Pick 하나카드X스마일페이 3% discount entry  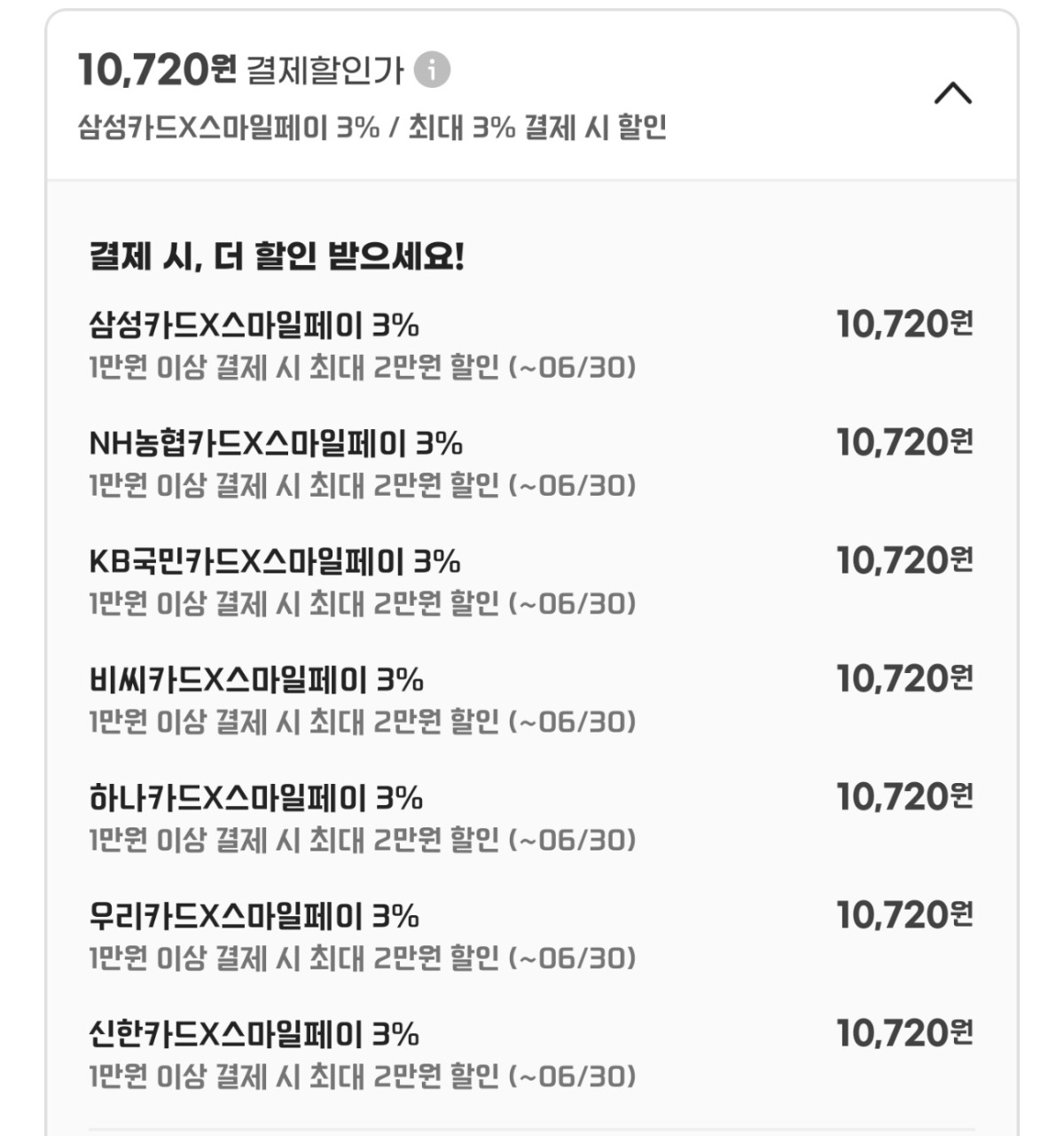[x=255, y=798]
